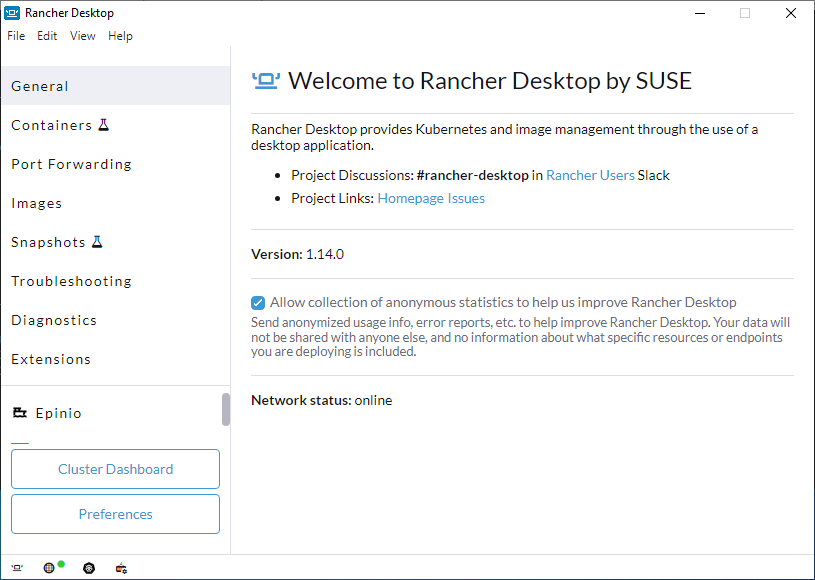The image size is (815, 580).
Task: Click the #rancher-desktop channel name
Action: 472,175
